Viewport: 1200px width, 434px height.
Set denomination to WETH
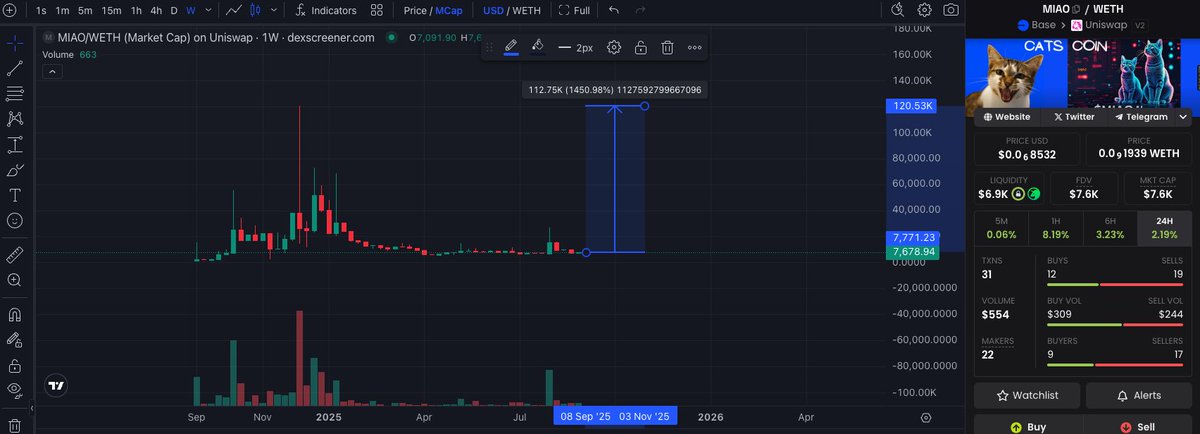click(x=526, y=10)
